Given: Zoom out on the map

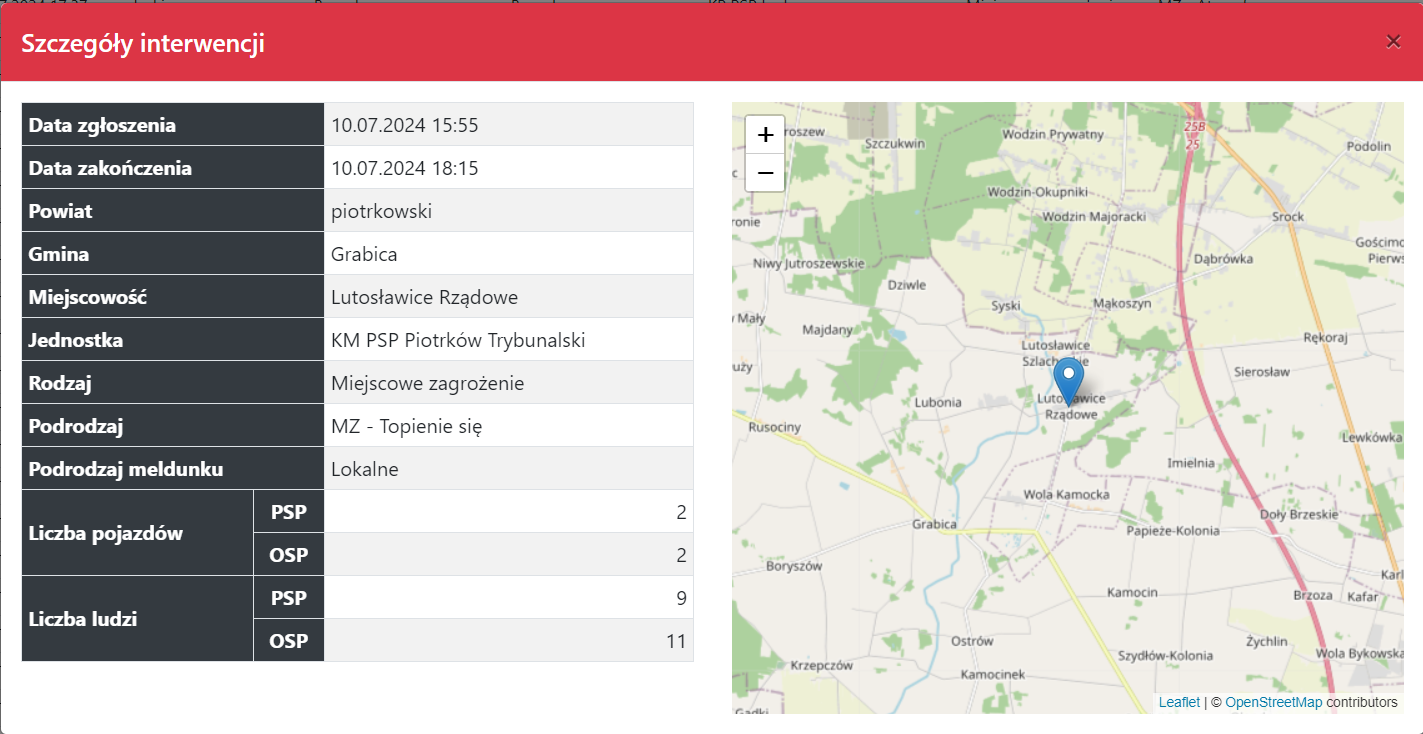Looking at the screenshot, I should [765, 173].
